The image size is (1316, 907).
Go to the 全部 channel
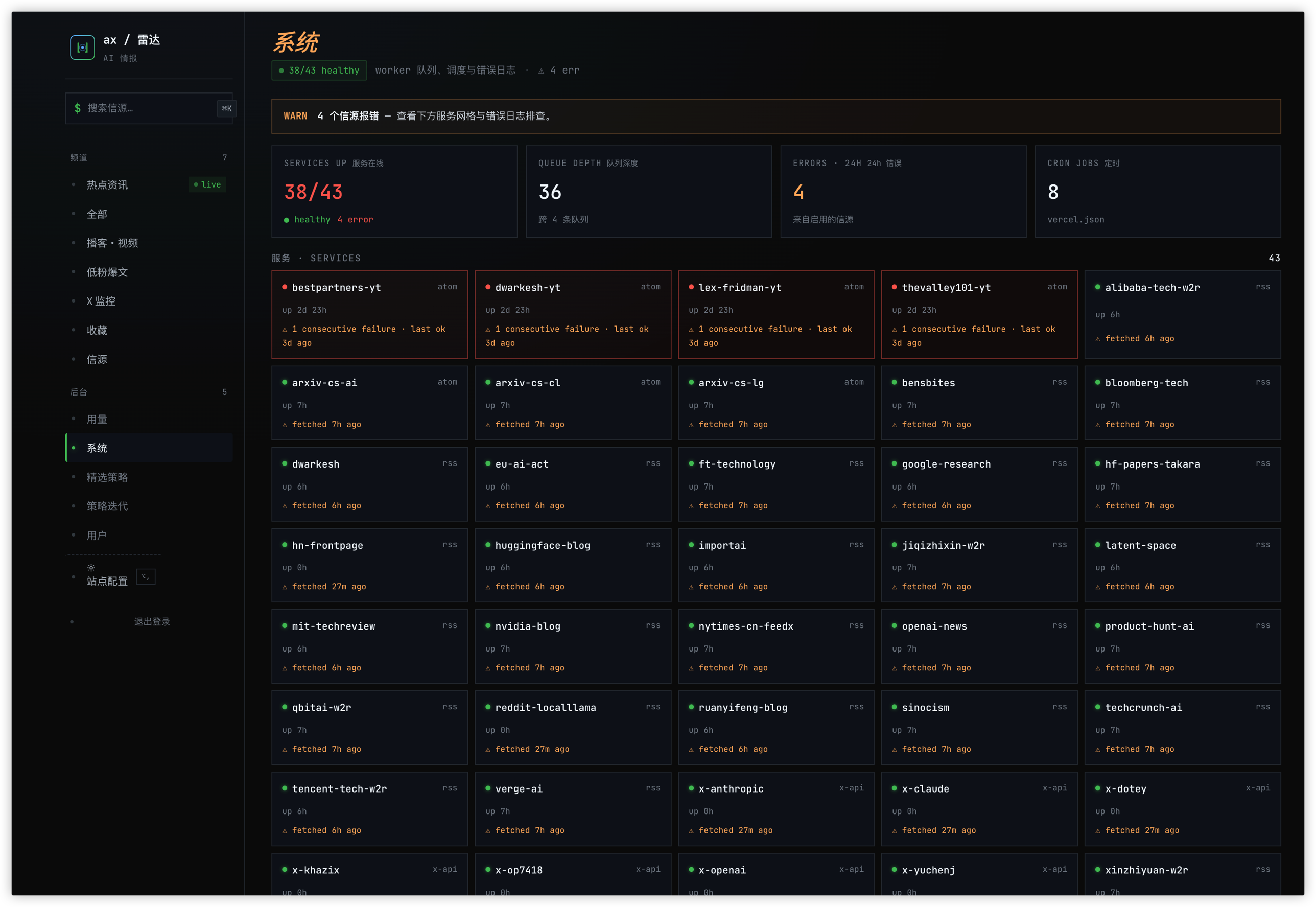point(149,214)
